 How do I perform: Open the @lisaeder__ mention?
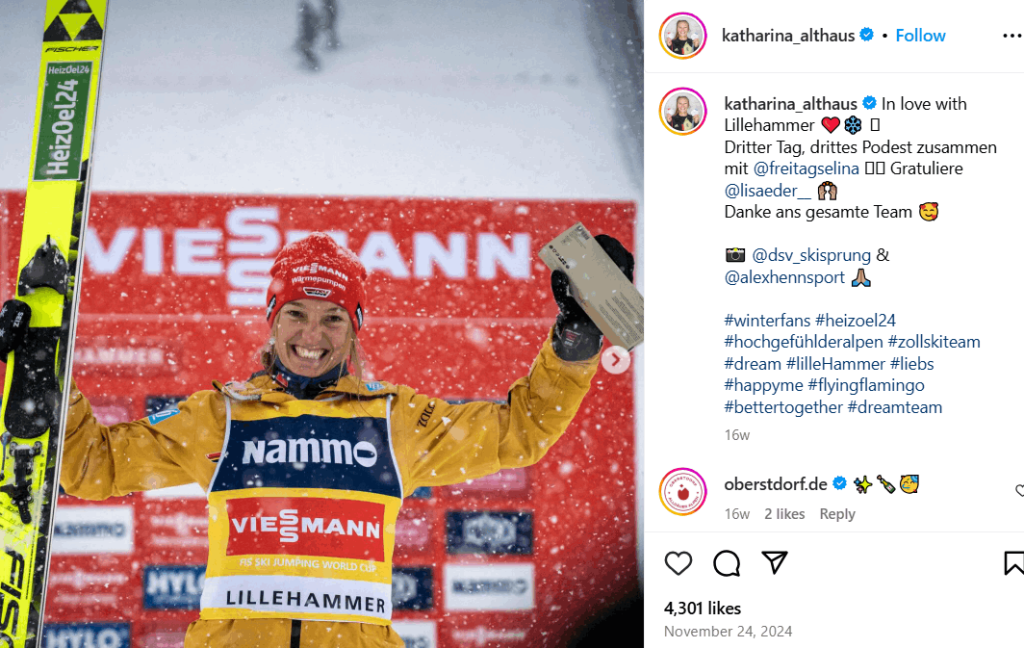point(767,191)
